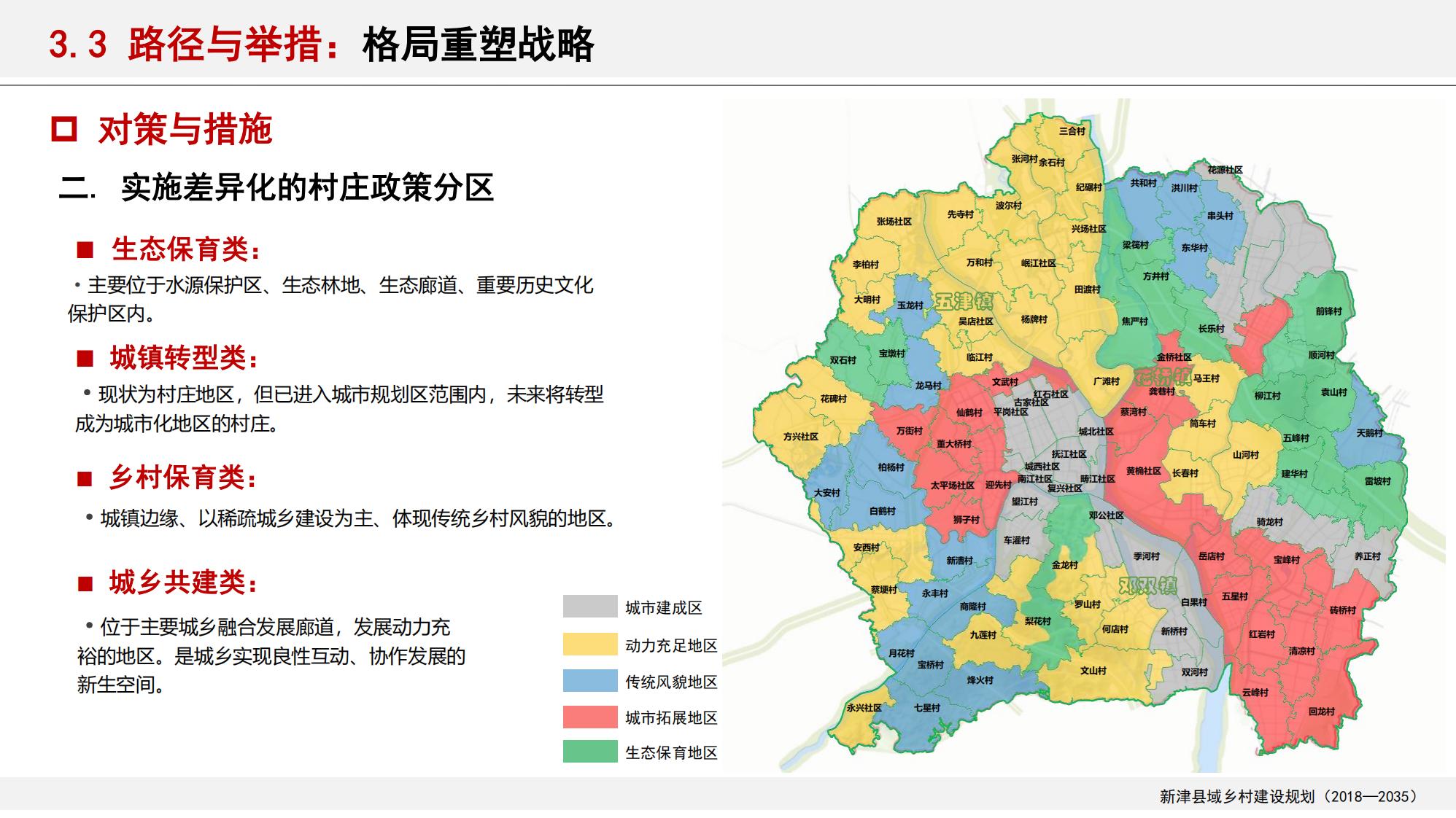
Task: Click the heading 乡村保育类
Action: point(178,478)
